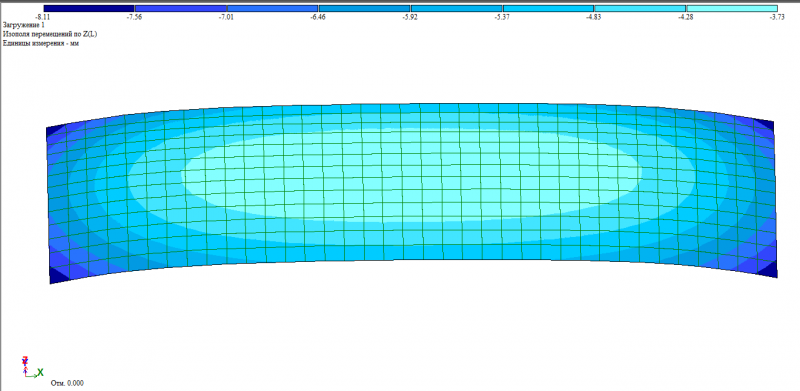800x391 pixels.
Task: Pick the legend swatch between -5.92 and -5.37
Action: point(457,8)
